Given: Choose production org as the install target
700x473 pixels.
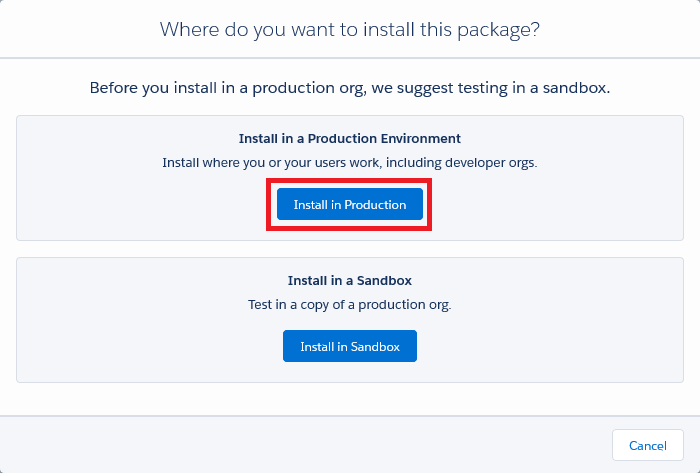Looking at the screenshot, I should 350,205.
